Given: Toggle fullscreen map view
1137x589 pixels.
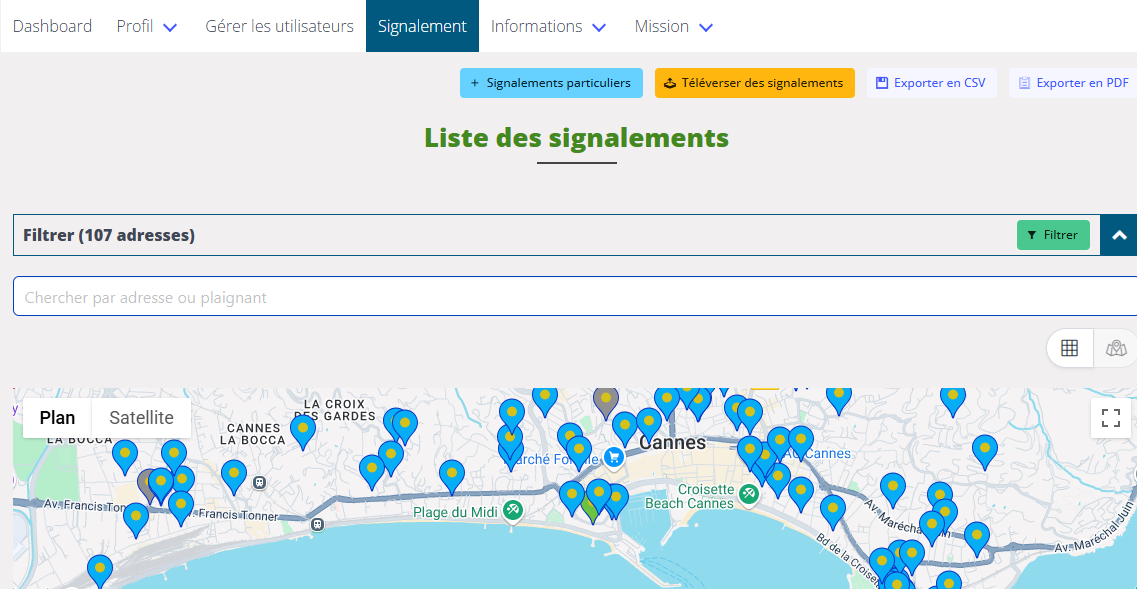Looking at the screenshot, I should click(x=1110, y=418).
